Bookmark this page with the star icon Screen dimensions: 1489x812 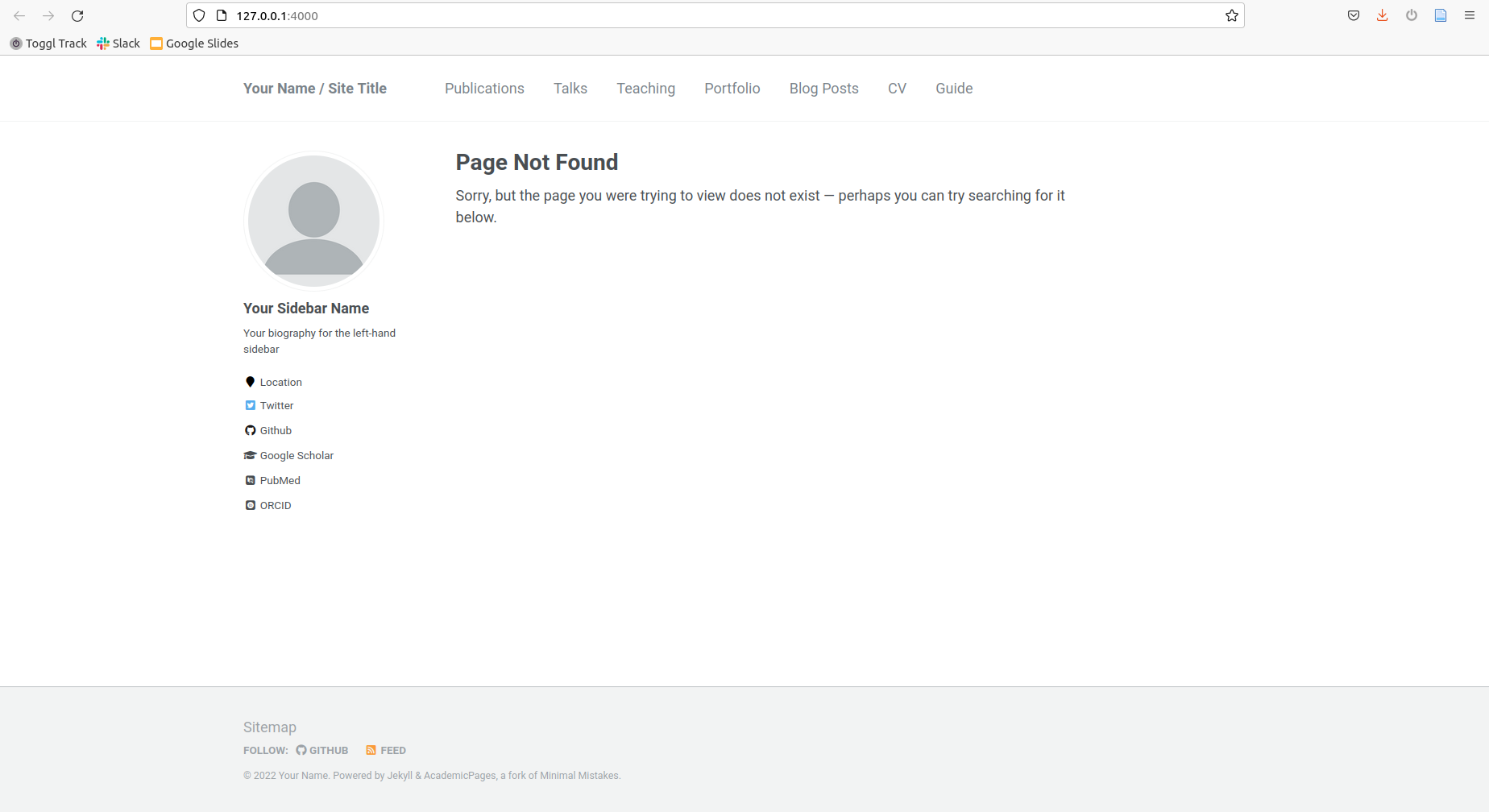point(1232,15)
